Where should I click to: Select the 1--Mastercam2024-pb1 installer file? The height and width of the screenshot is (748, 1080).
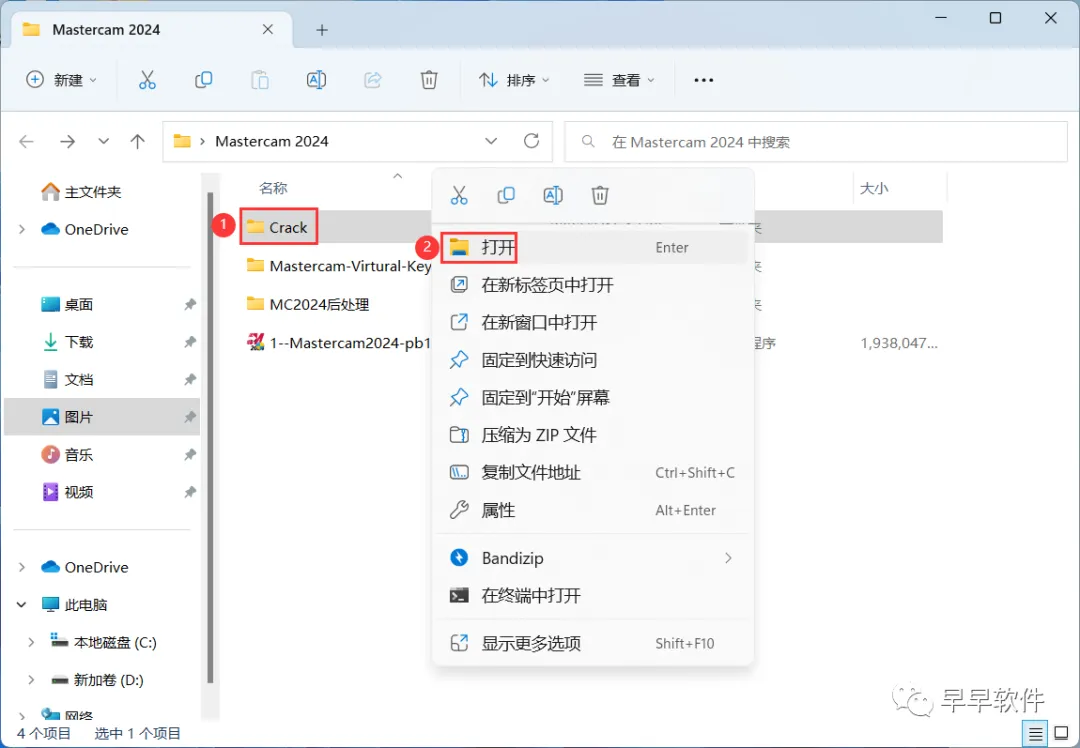[x=339, y=343]
